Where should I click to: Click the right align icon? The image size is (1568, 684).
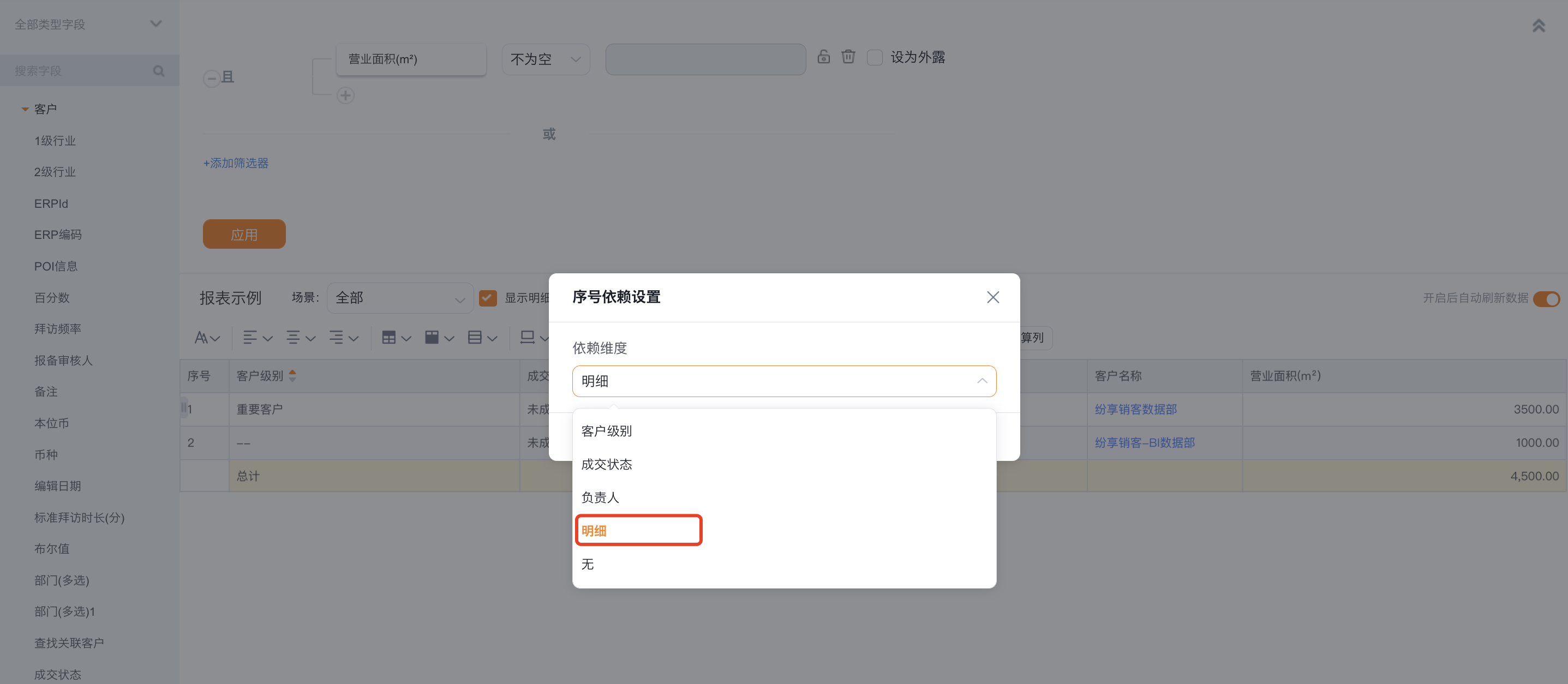click(x=336, y=338)
